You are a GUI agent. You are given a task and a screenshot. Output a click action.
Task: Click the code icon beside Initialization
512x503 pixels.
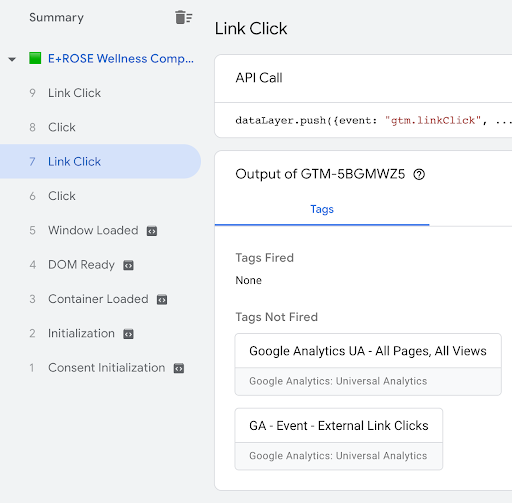tap(128, 334)
